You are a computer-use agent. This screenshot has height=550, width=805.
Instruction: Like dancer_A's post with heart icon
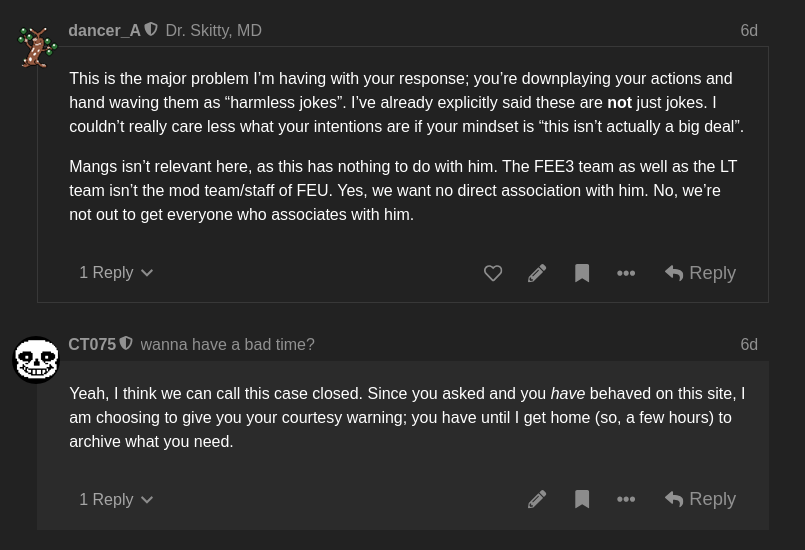493,273
